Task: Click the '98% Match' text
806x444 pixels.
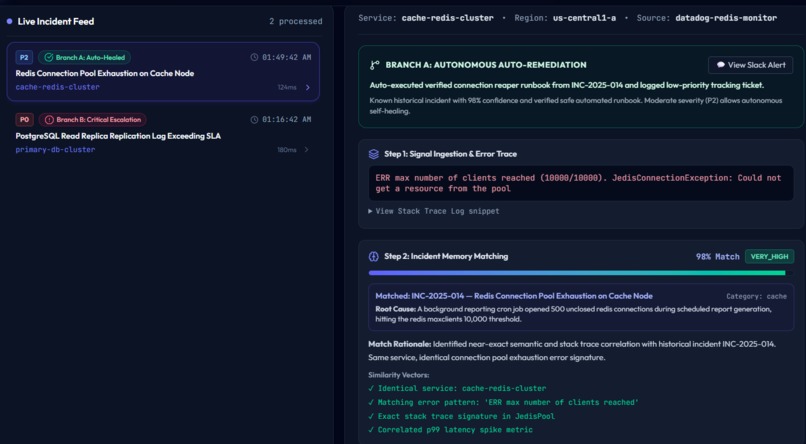Action: (x=718, y=256)
